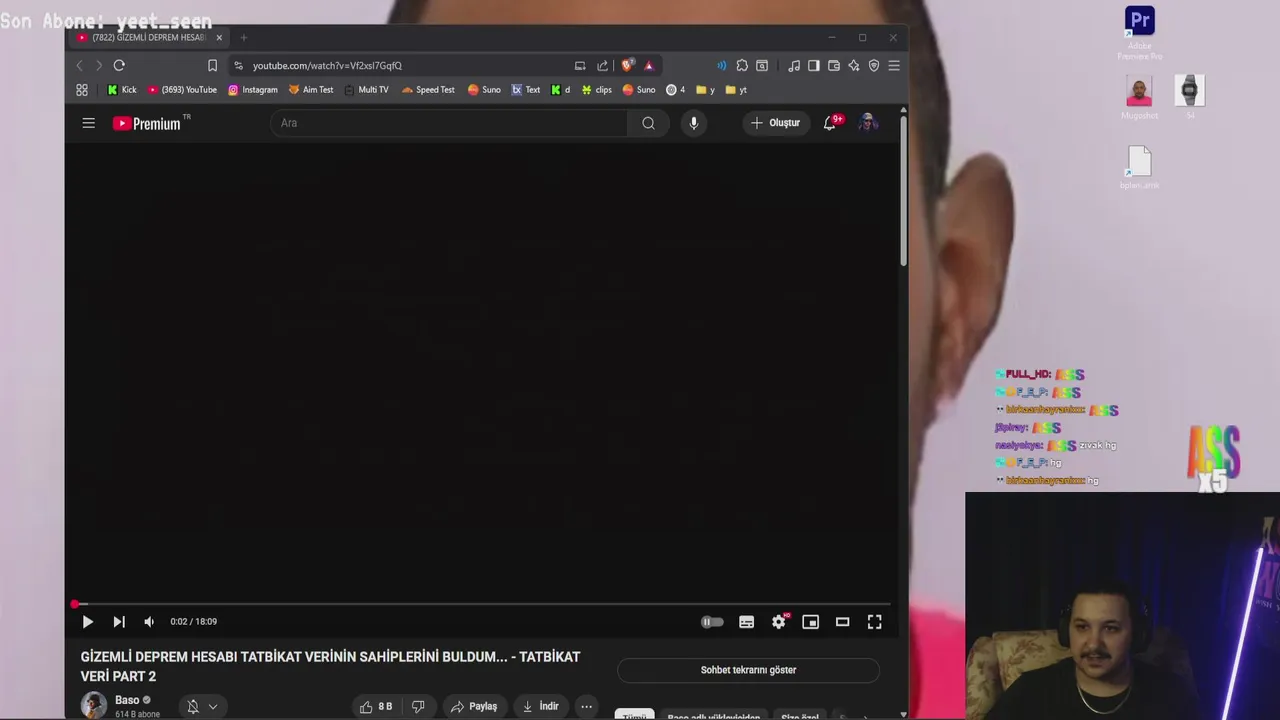Click Sohbet tekrarını göster button
Image resolution: width=1280 pixels, height=720 pixels.
coord(748,670)
